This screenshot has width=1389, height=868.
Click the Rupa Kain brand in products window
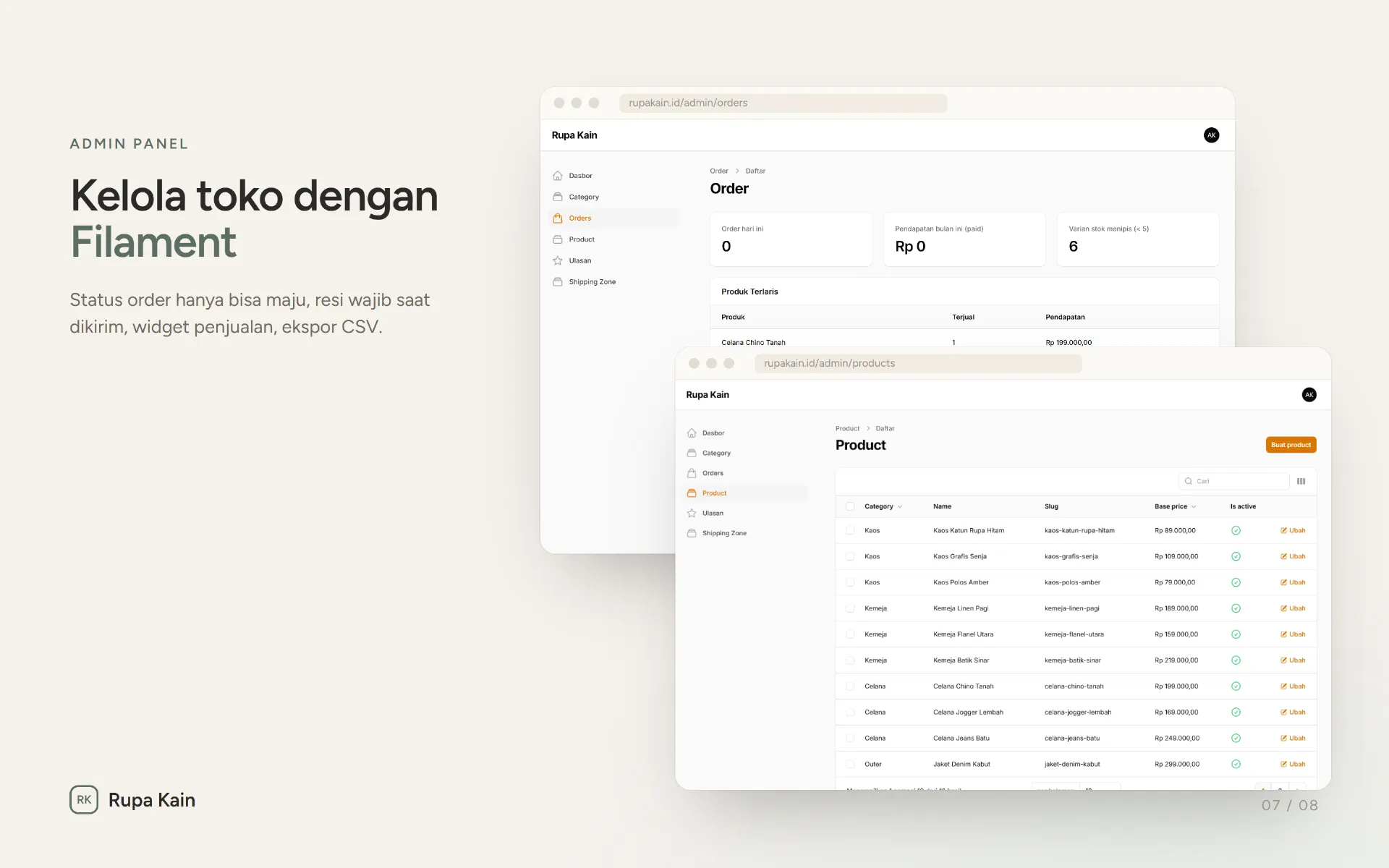[x=708, y=395]
